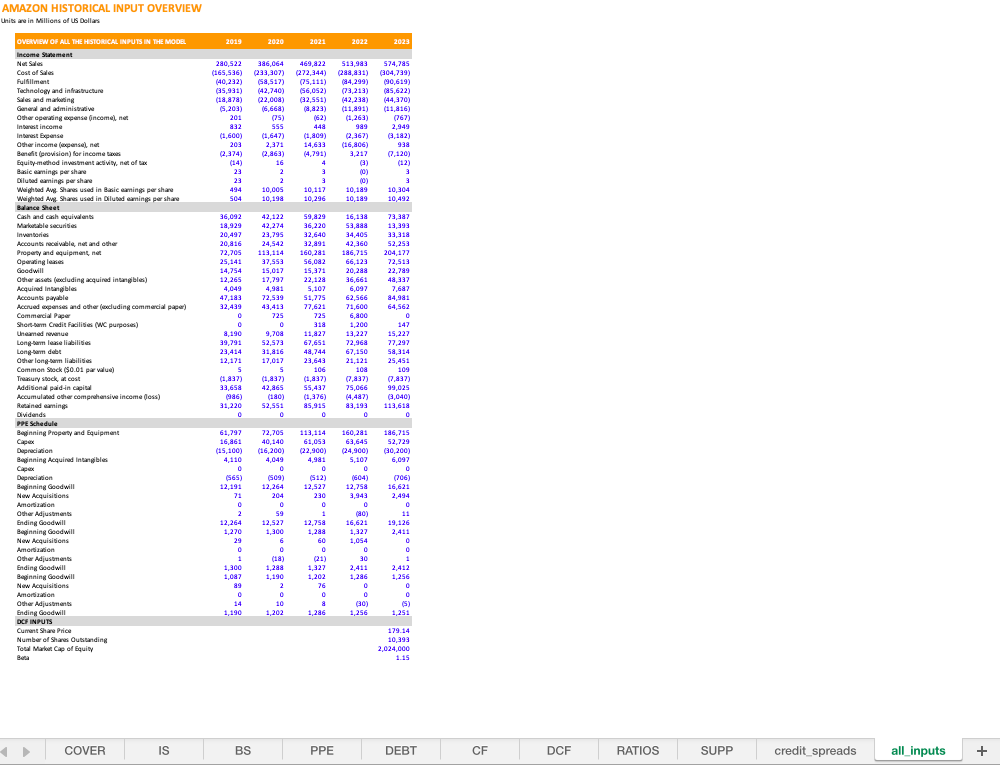Select Cash and cash equivalents 2023 value 73,387
The height and width of the screenshot is (765, 1000).
[x=399, y=217]
